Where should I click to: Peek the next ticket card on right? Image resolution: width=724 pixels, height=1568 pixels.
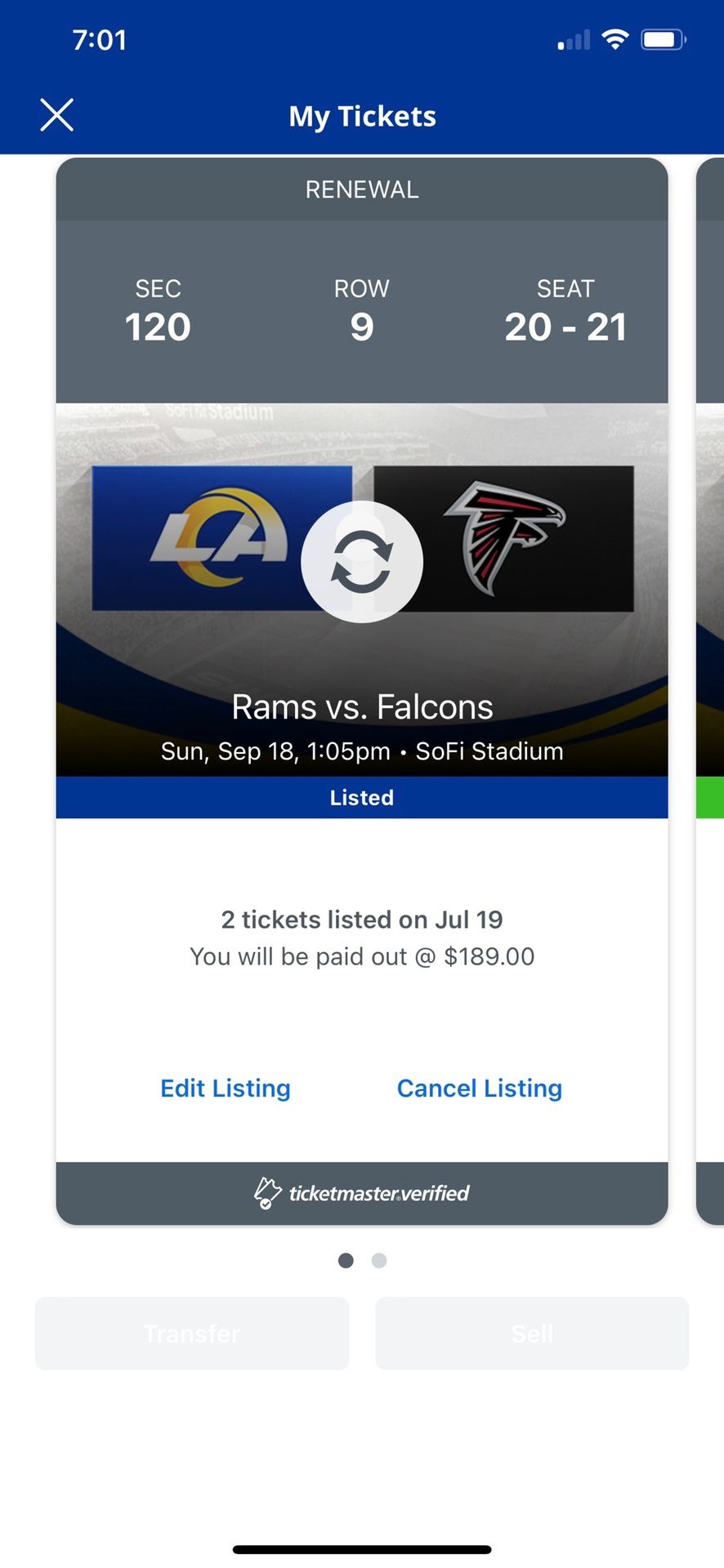click(x=709, y=686)
